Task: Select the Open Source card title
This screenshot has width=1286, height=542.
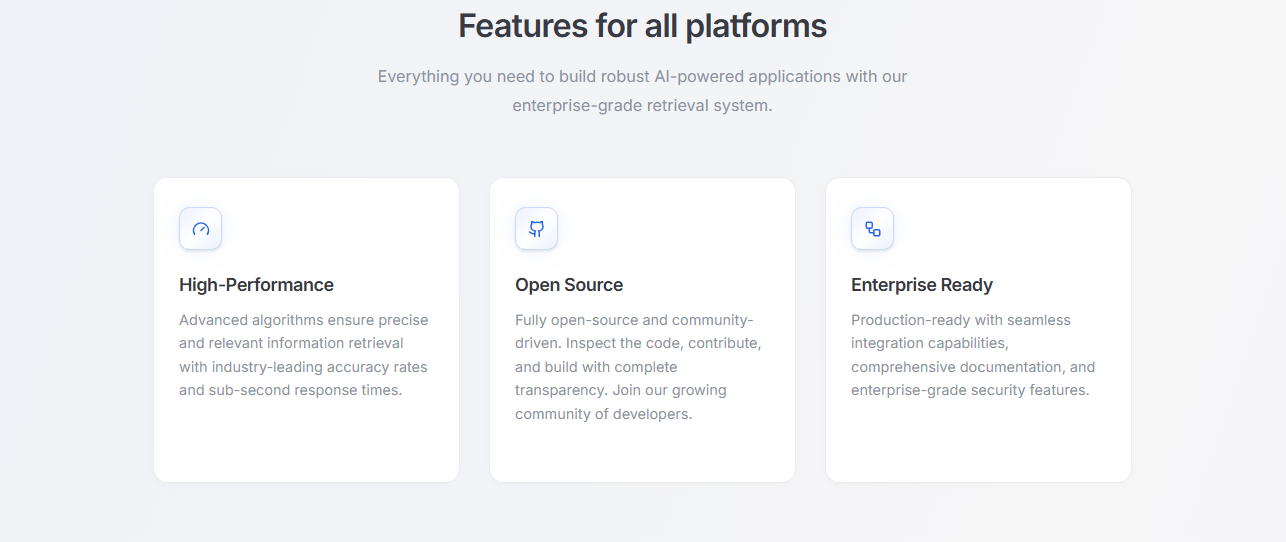Action: (568, 285)
